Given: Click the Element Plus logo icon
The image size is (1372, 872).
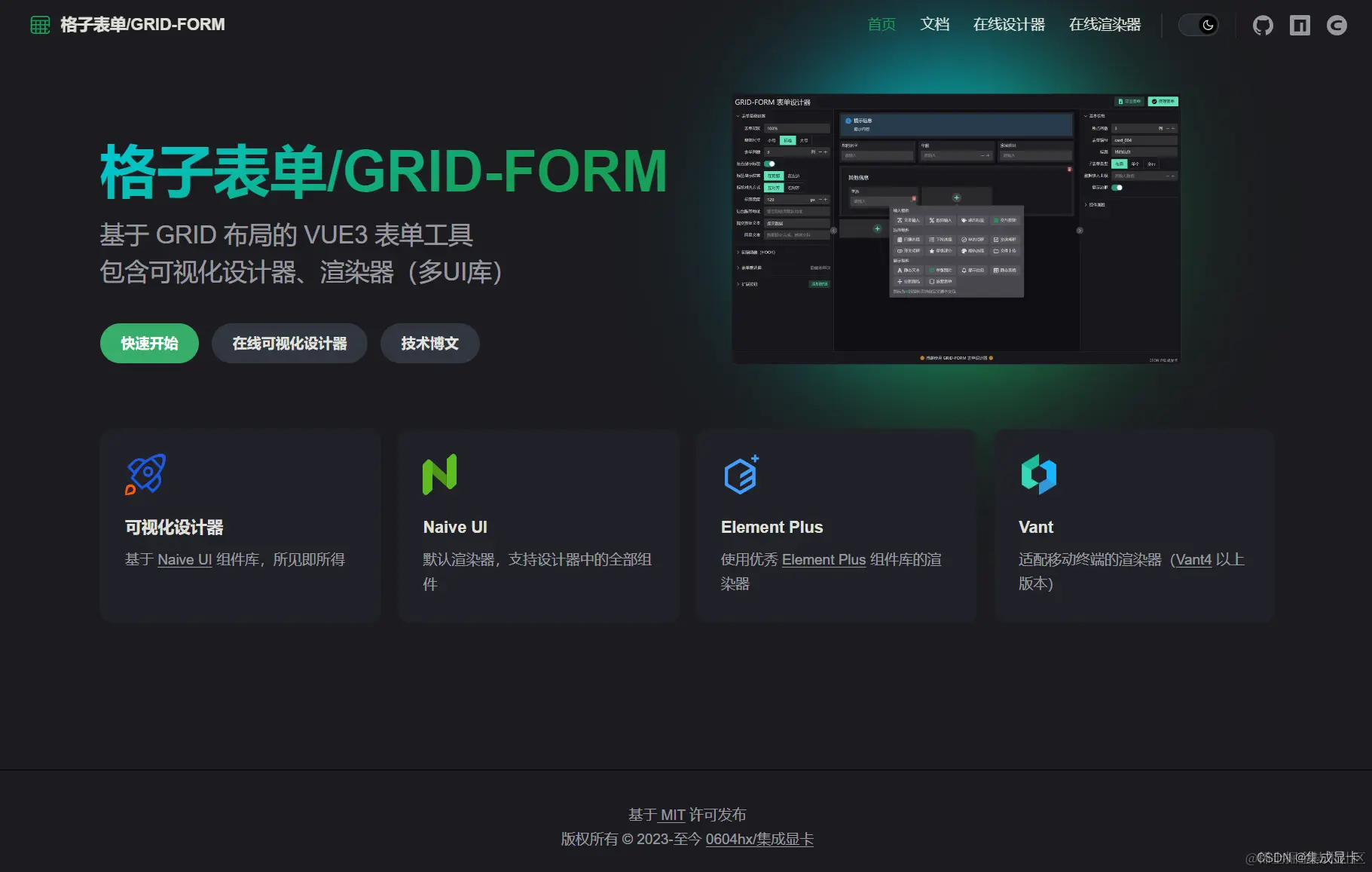Looking at the screenshot, I should tap(741, 474).
